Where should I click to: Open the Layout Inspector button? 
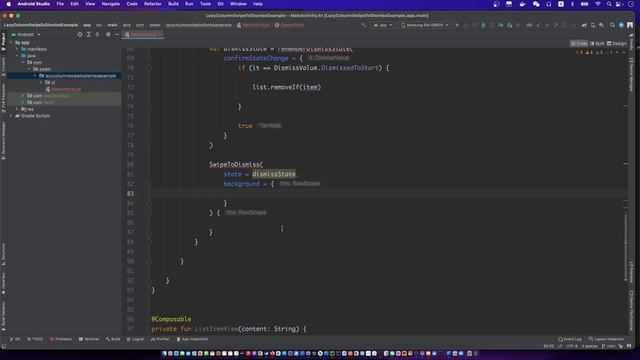click(607, 339)
